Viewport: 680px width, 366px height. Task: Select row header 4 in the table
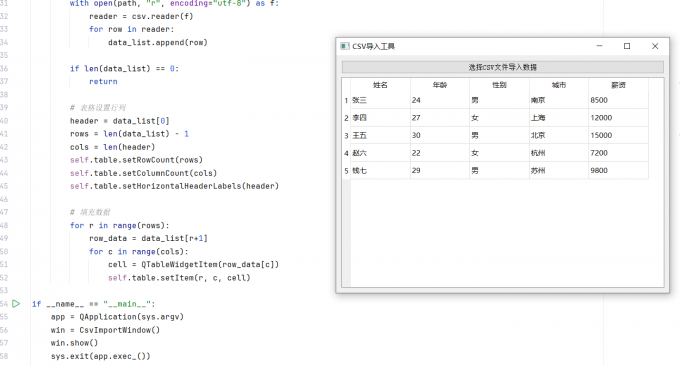346,153
